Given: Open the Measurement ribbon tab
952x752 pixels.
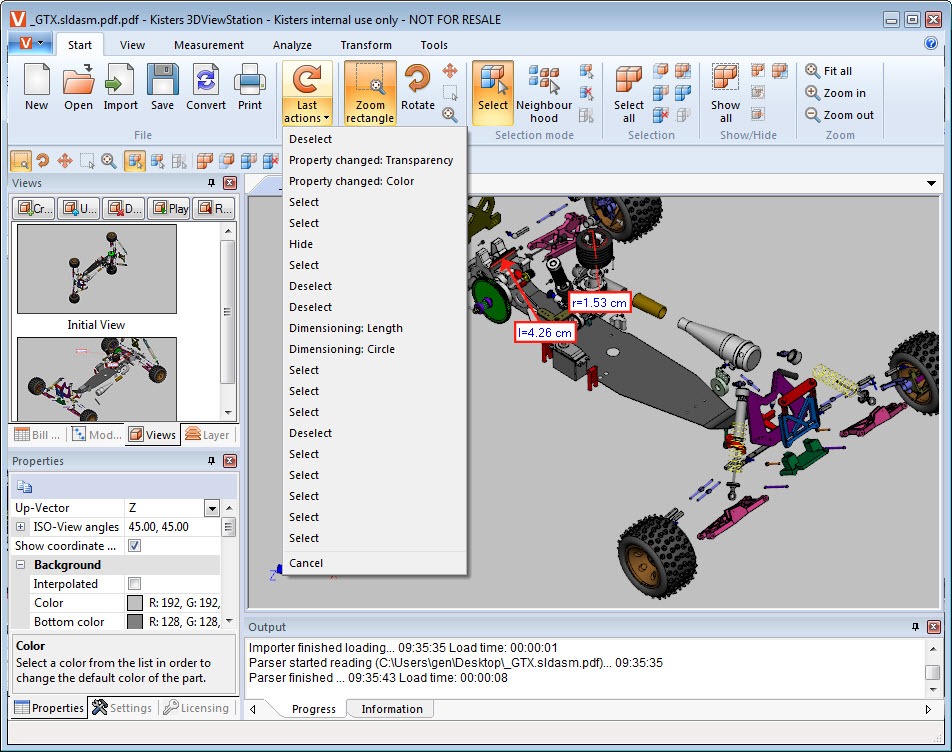Looking at the screenshot, I should click(209, 45).
